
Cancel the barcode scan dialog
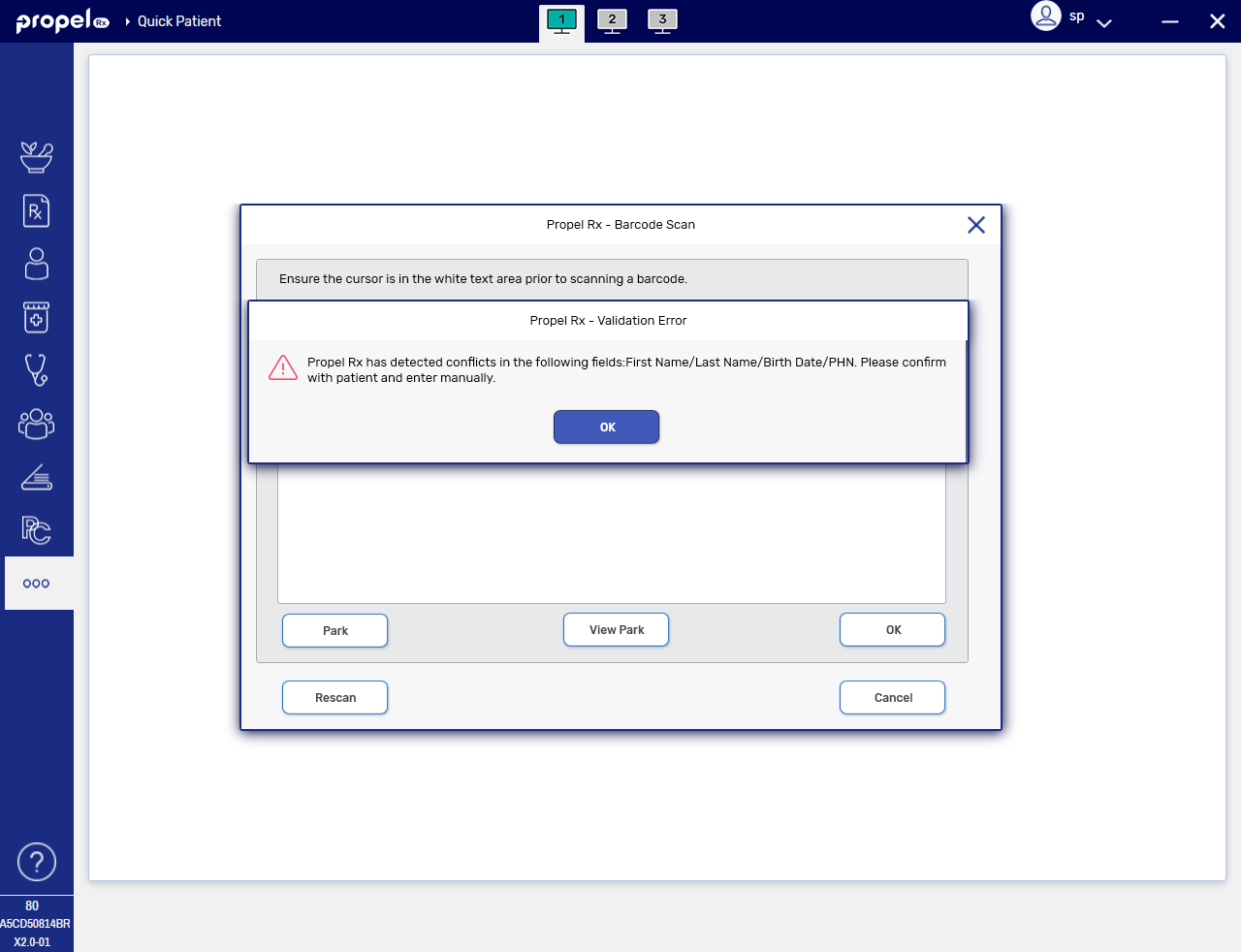pos(892,697)
